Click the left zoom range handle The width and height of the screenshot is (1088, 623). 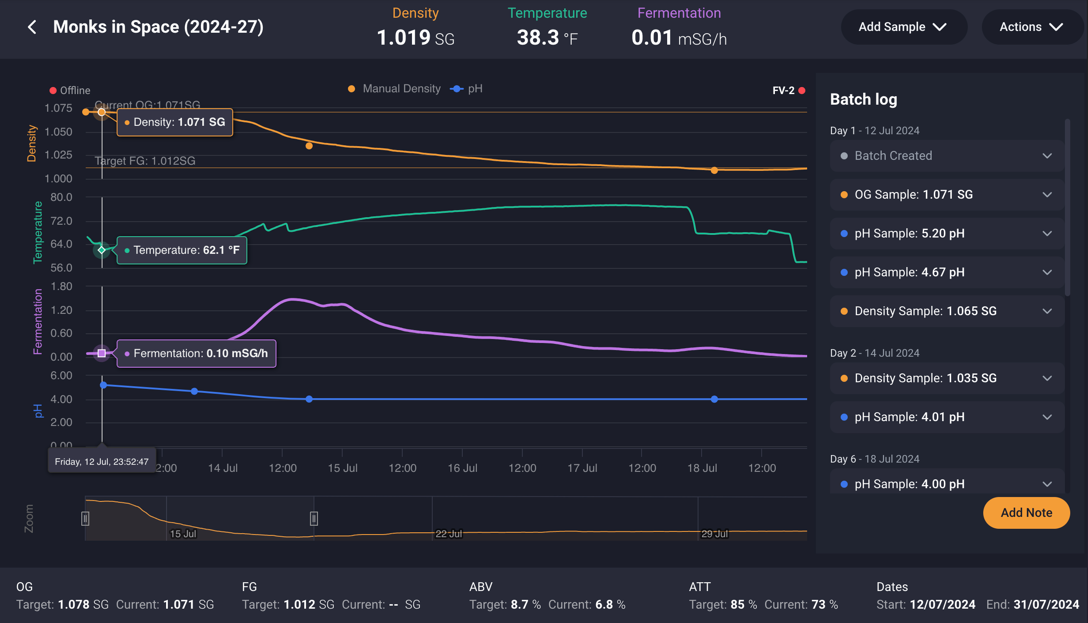[x=85, y=518]
